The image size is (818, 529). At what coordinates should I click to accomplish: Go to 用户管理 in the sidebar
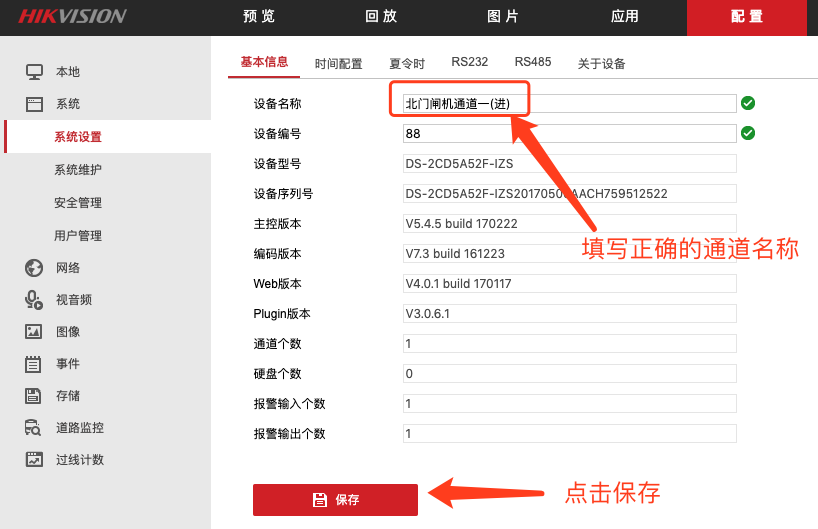coord(78,236)
